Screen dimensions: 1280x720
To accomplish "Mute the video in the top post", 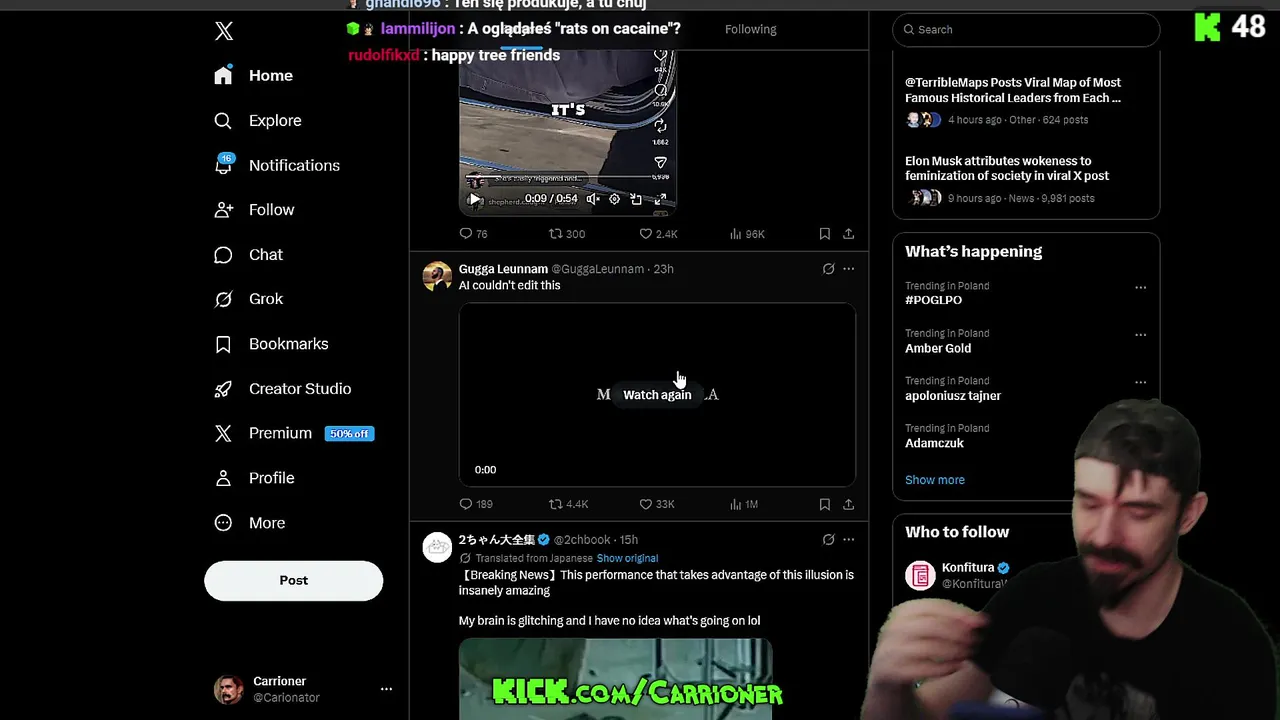I will click(x=593, y=199).
